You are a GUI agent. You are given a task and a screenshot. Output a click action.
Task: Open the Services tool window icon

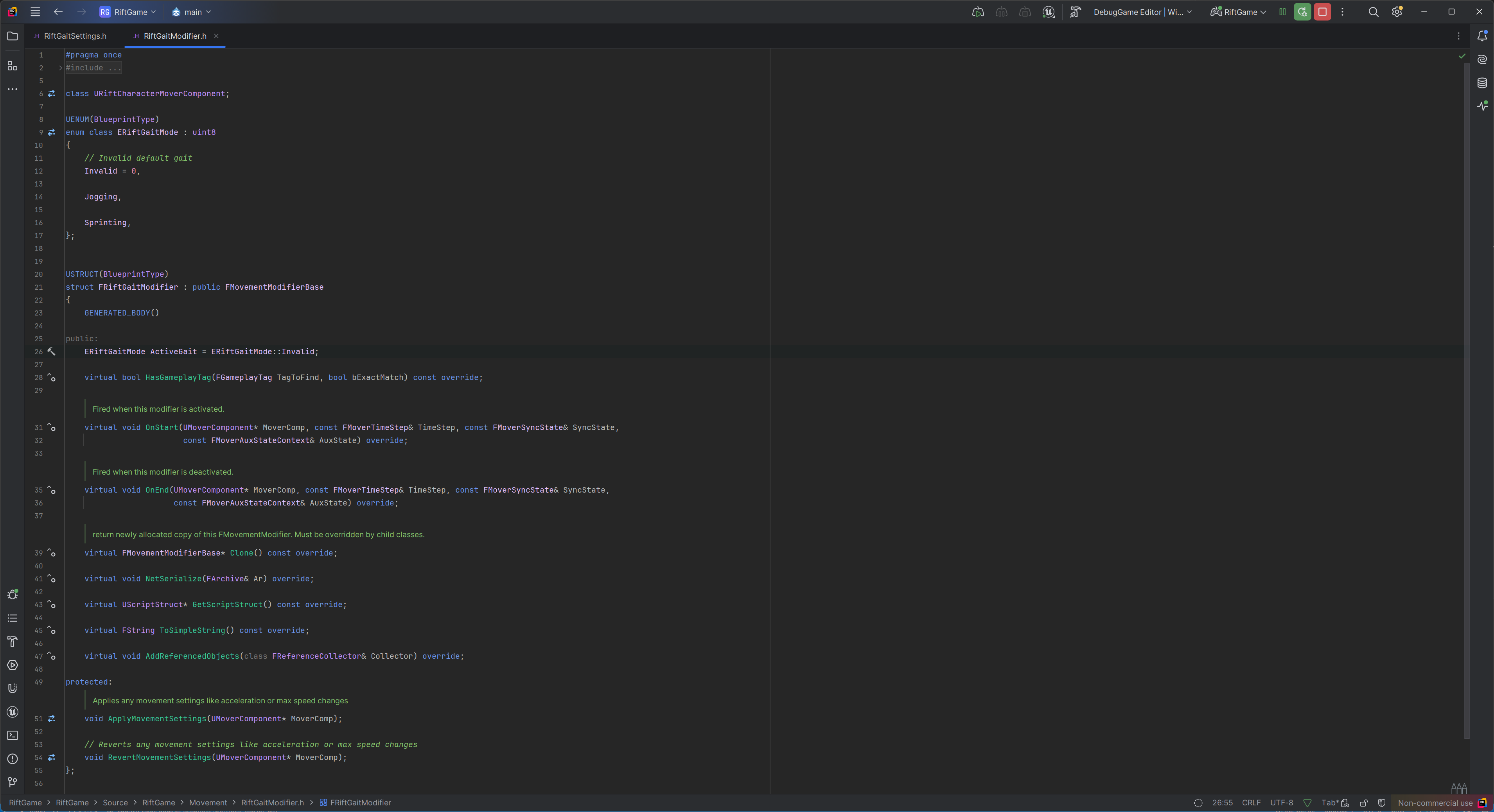[x=12, y=665]
